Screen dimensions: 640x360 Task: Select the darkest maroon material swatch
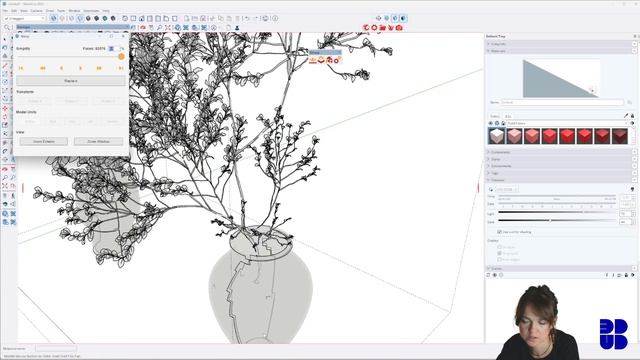click(x=620, y=136)
